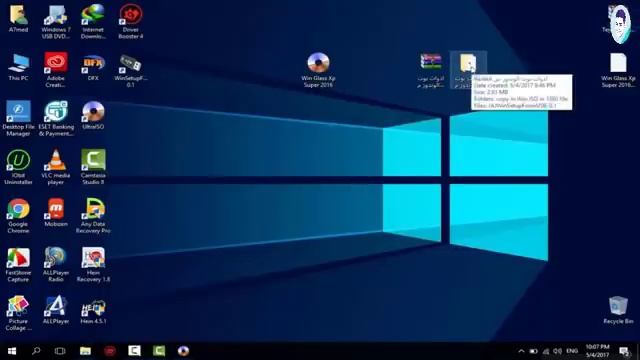Select the Camtasia Studio 8 shortcut
This screenshot has width=640, height=360.
click(x=93, y=160)
